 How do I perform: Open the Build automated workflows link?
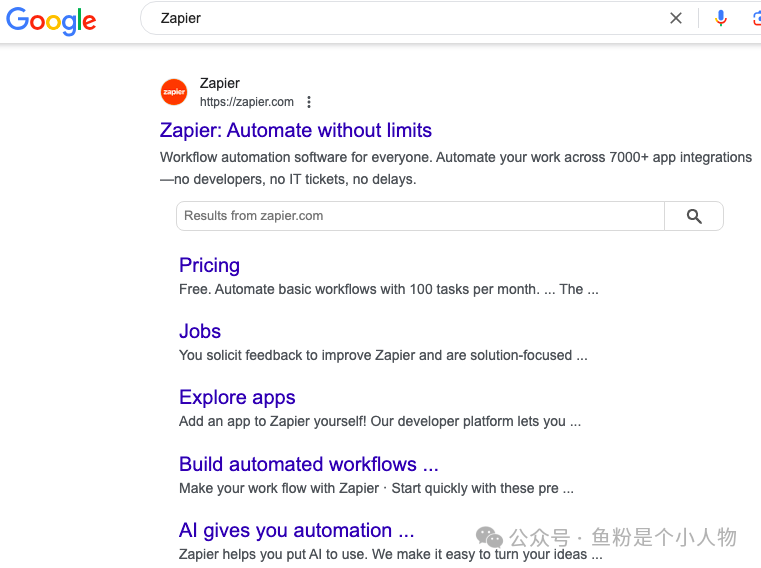pyautogui.click(x=309, y=465)
